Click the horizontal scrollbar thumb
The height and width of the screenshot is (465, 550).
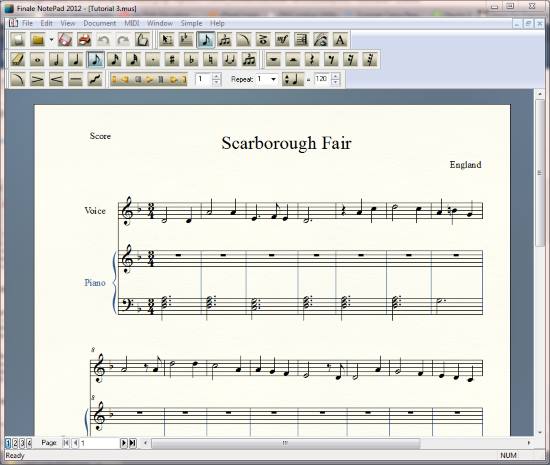286,443
